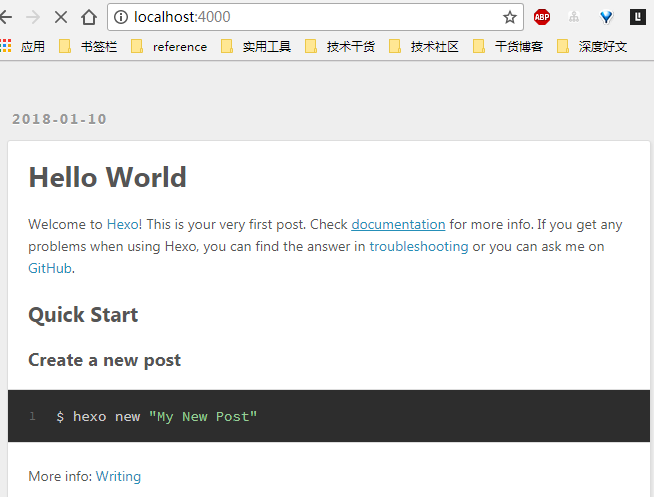Go back using the browser back arrow
This screenshot has width=654, height=497.
coord(5,17)
